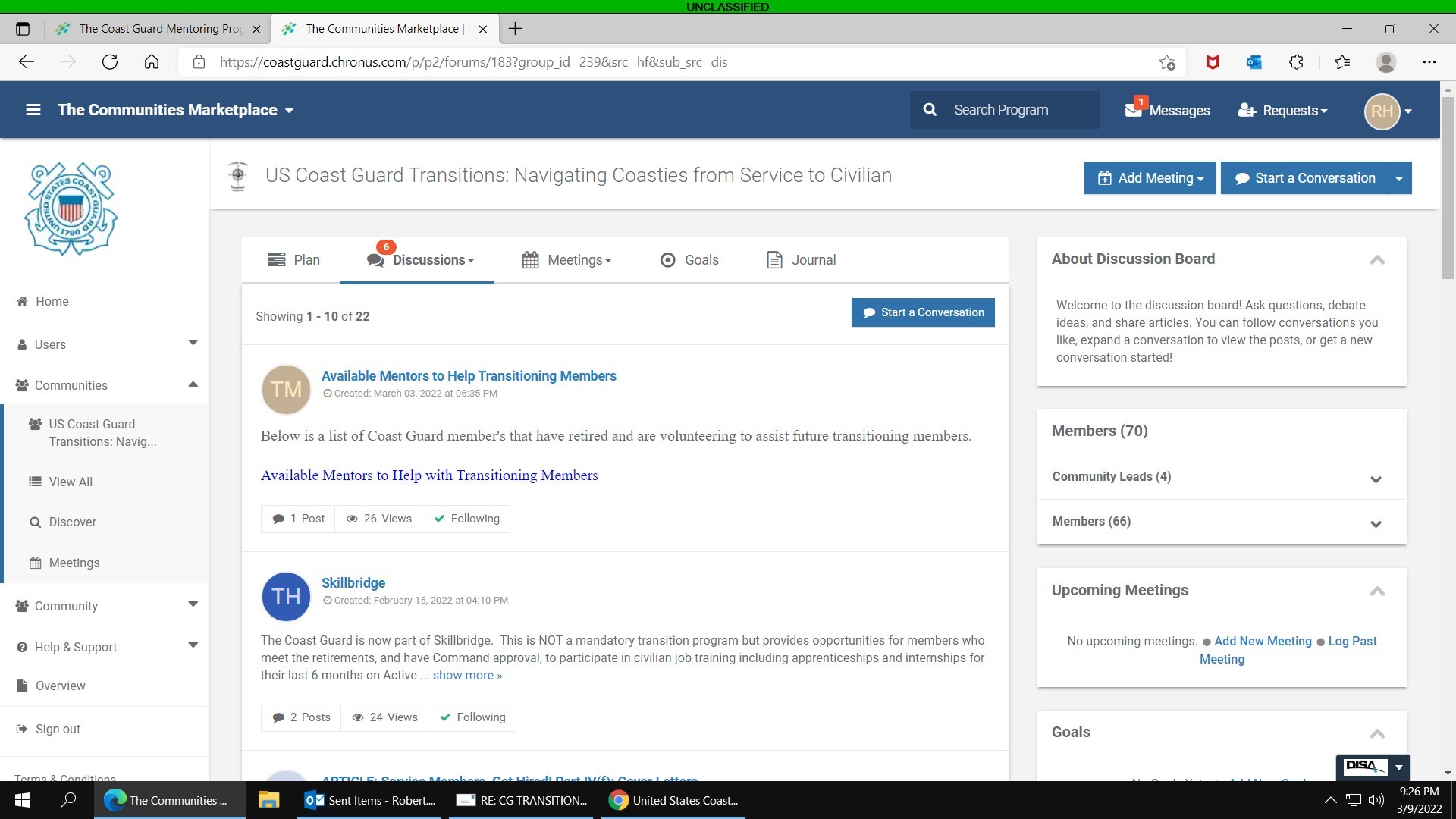The width and height of the screenshot is (1456, 819).
Task: Open the Home sidebar item
Action: coord(52,301)
